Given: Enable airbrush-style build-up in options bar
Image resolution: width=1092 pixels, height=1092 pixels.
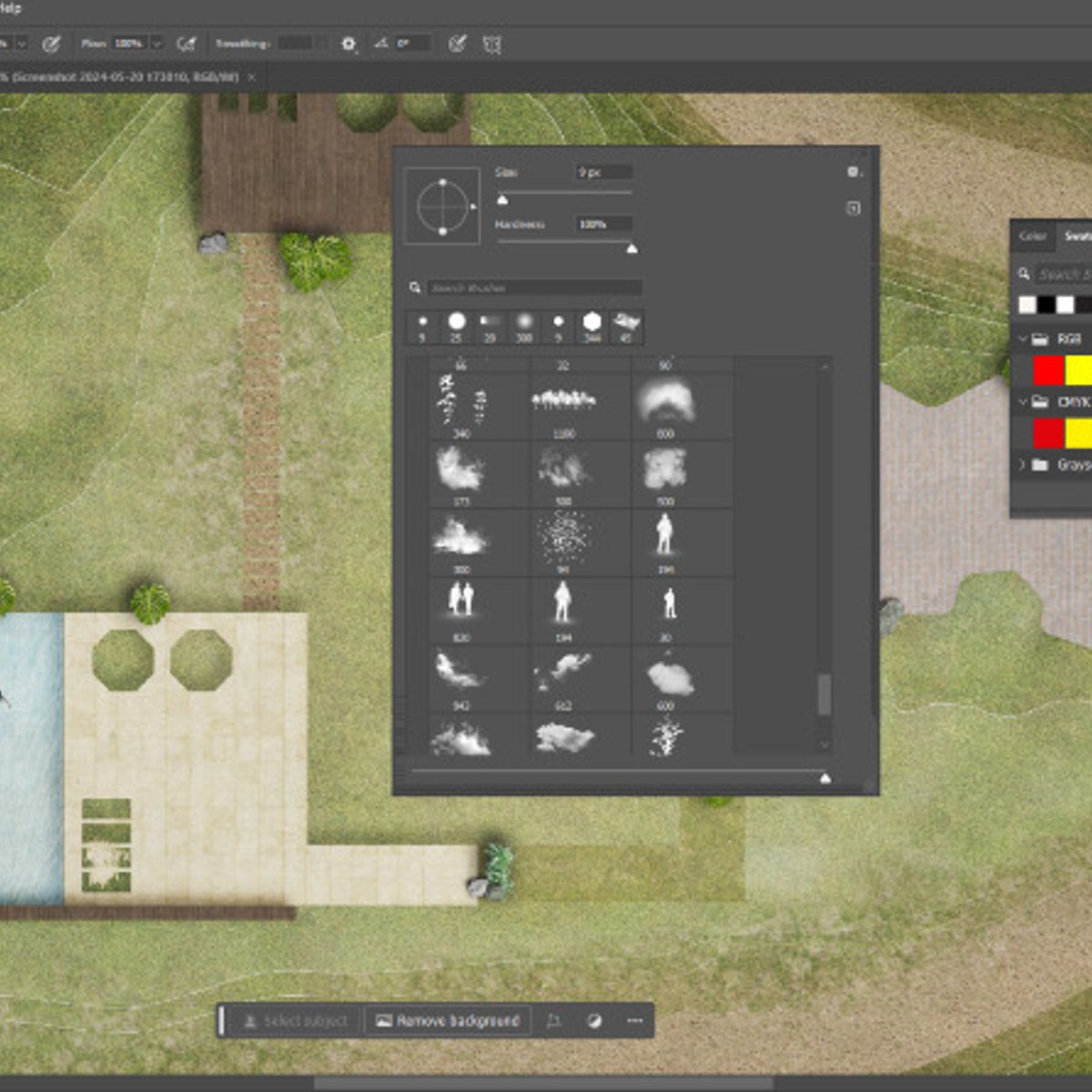Looking at the screenshot, I should coord(188,42).
